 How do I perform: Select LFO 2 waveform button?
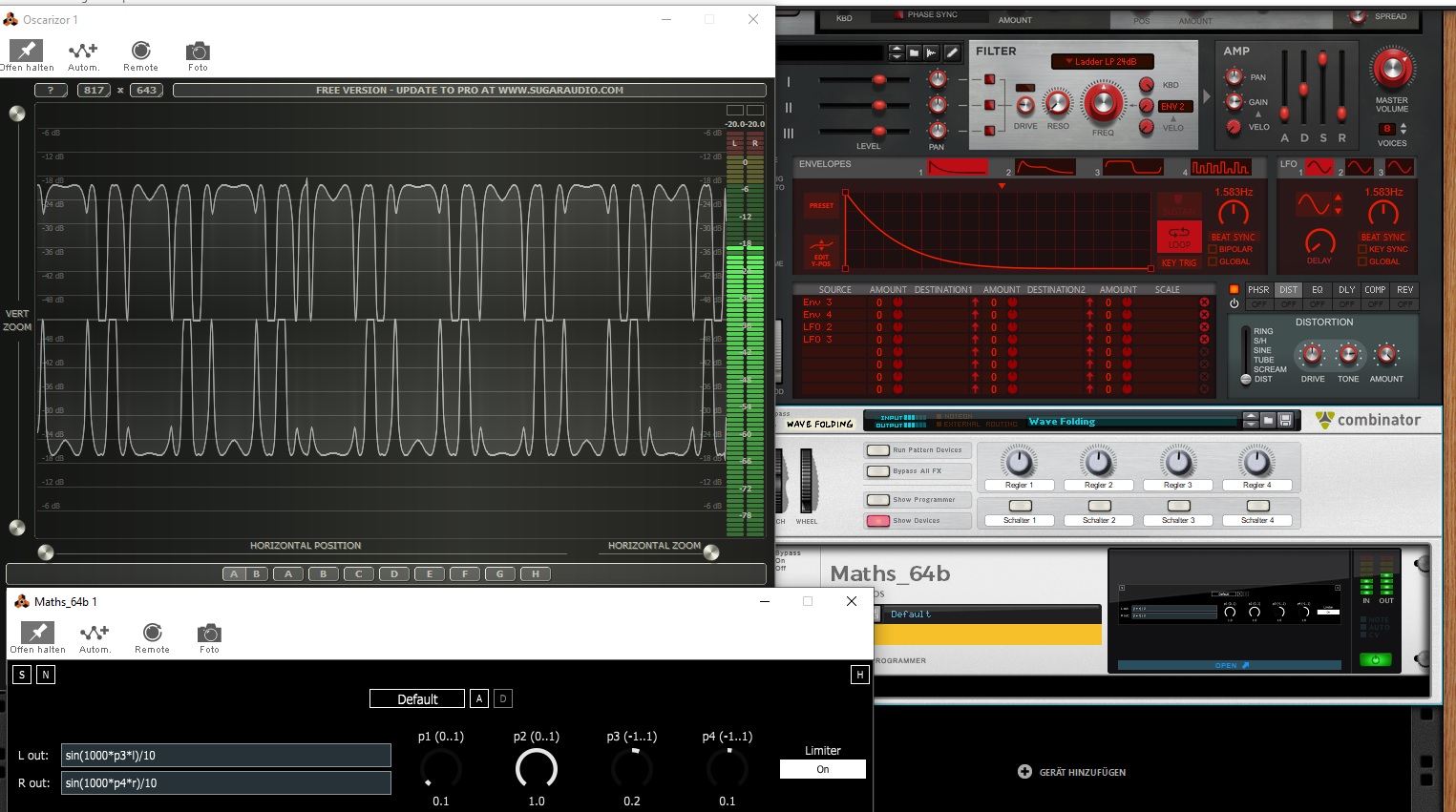tap(1360, 167)
